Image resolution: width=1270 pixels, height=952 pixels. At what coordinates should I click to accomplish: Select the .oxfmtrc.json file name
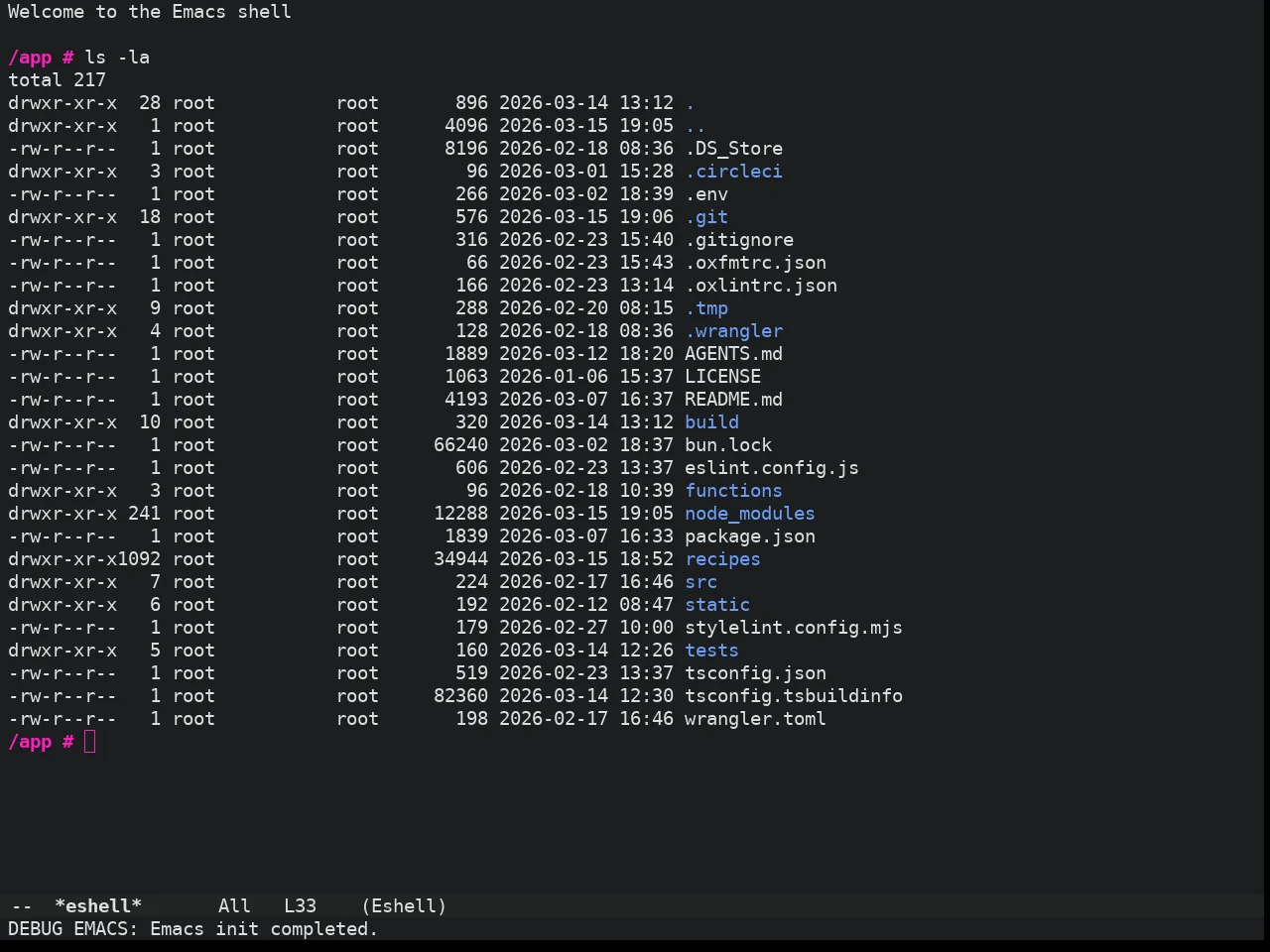(x=755, y=263)
